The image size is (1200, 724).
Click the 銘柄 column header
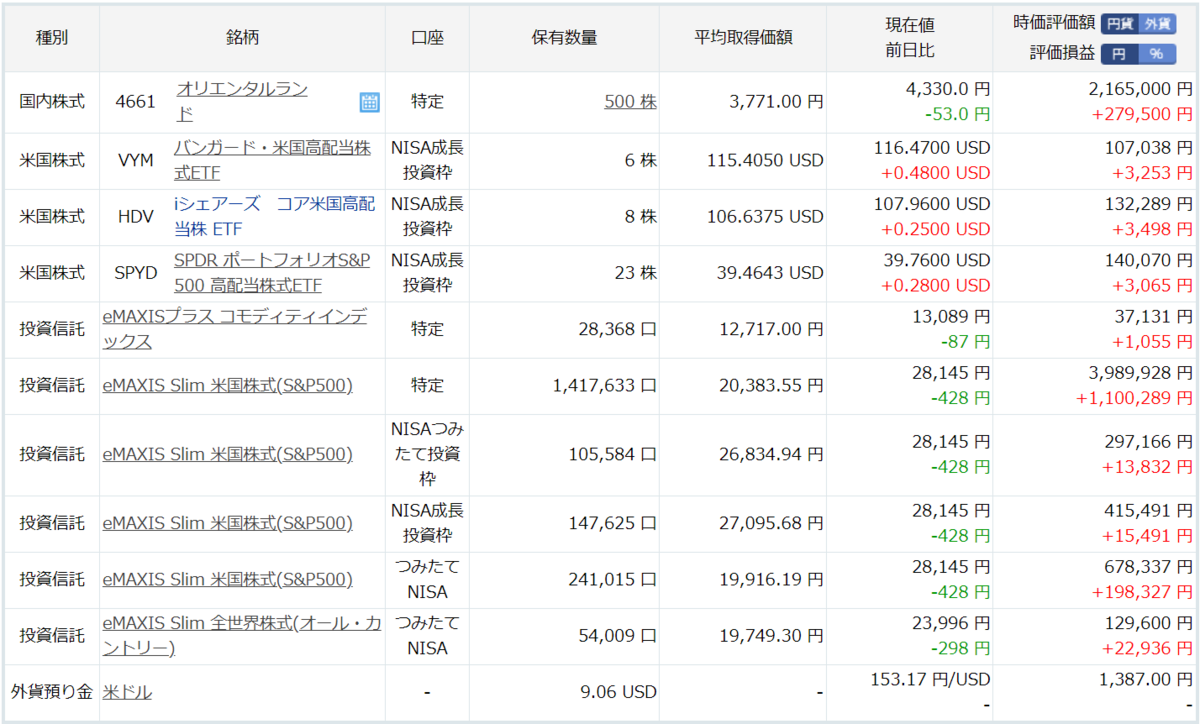242,38
